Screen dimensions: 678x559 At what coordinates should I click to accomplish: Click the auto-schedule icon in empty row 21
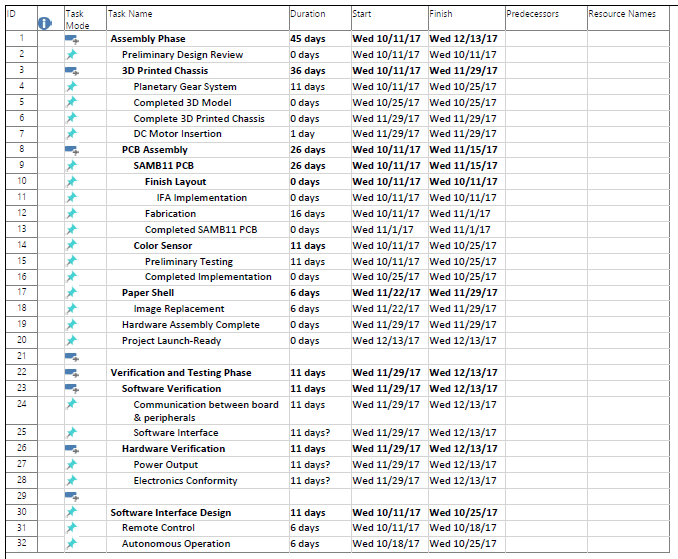(x=72, y=357)
